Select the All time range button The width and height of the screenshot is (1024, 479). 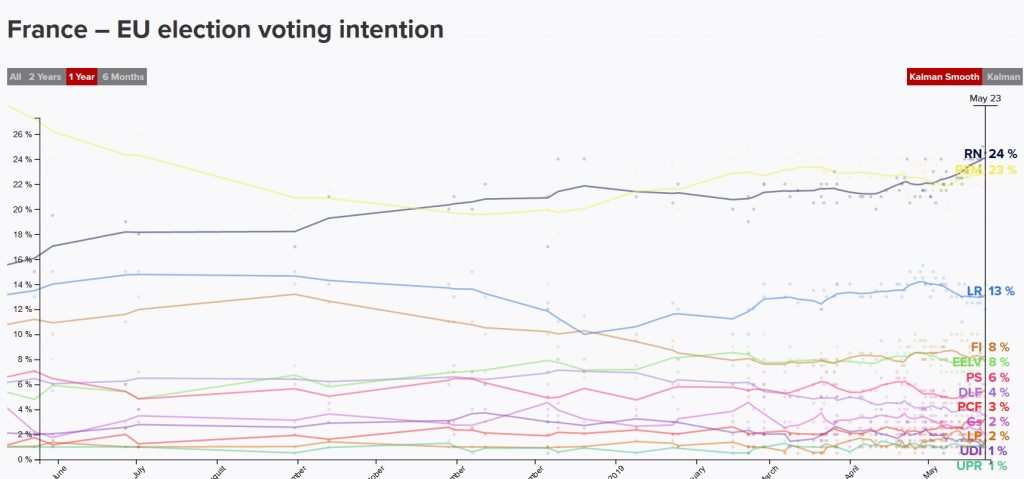coord(15,76)
